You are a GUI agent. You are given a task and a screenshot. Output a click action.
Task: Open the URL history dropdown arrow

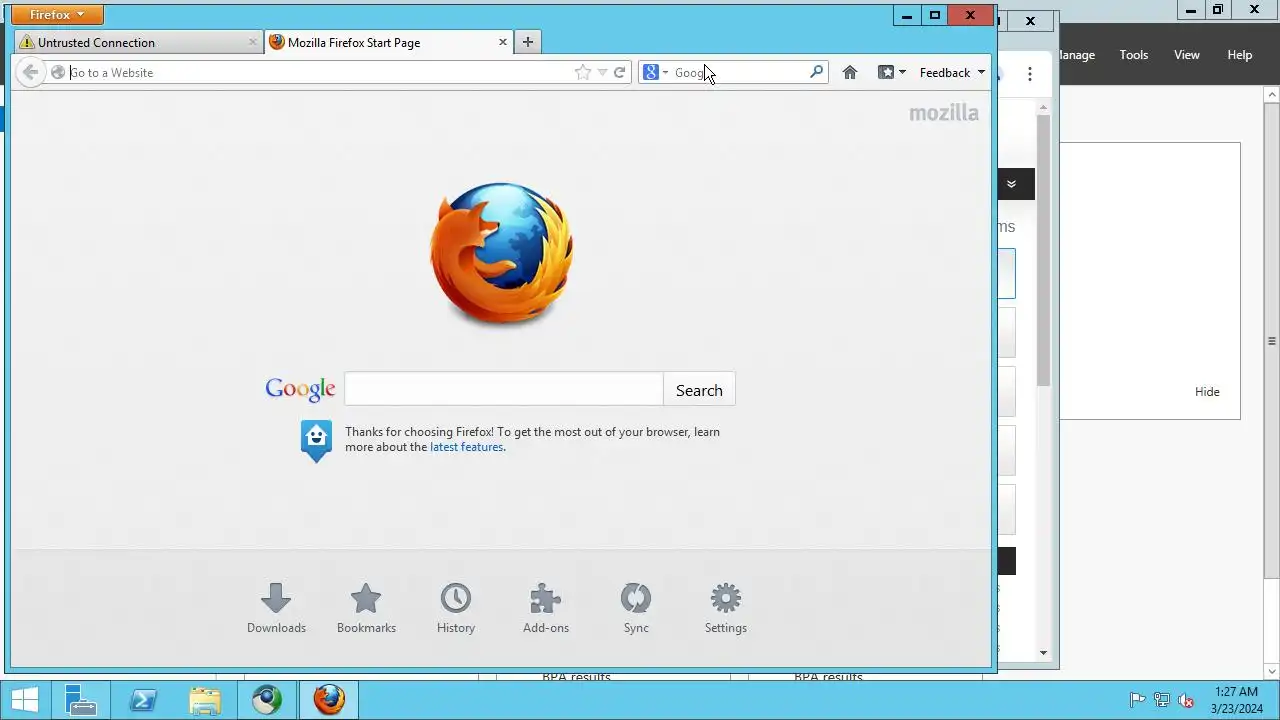coord(602,72)
